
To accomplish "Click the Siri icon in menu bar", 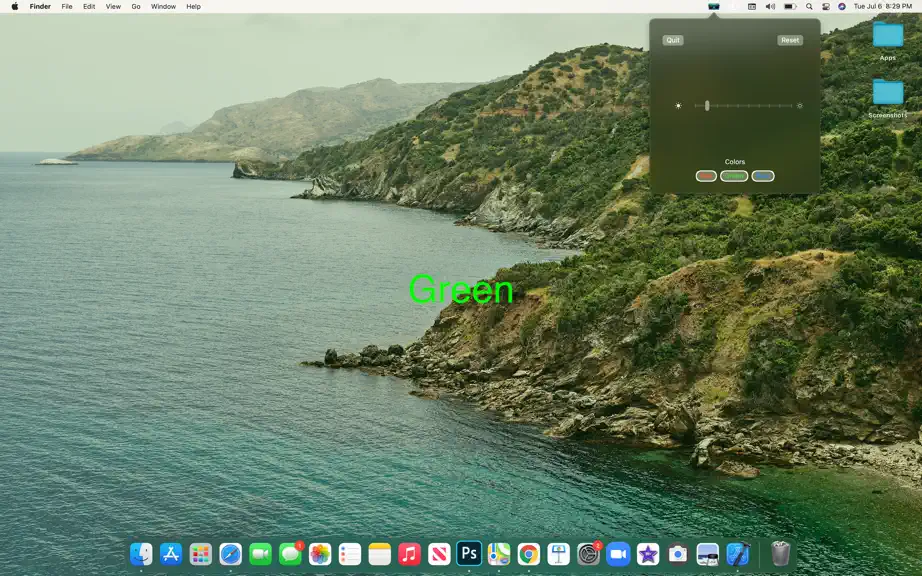I will (841, 6).
